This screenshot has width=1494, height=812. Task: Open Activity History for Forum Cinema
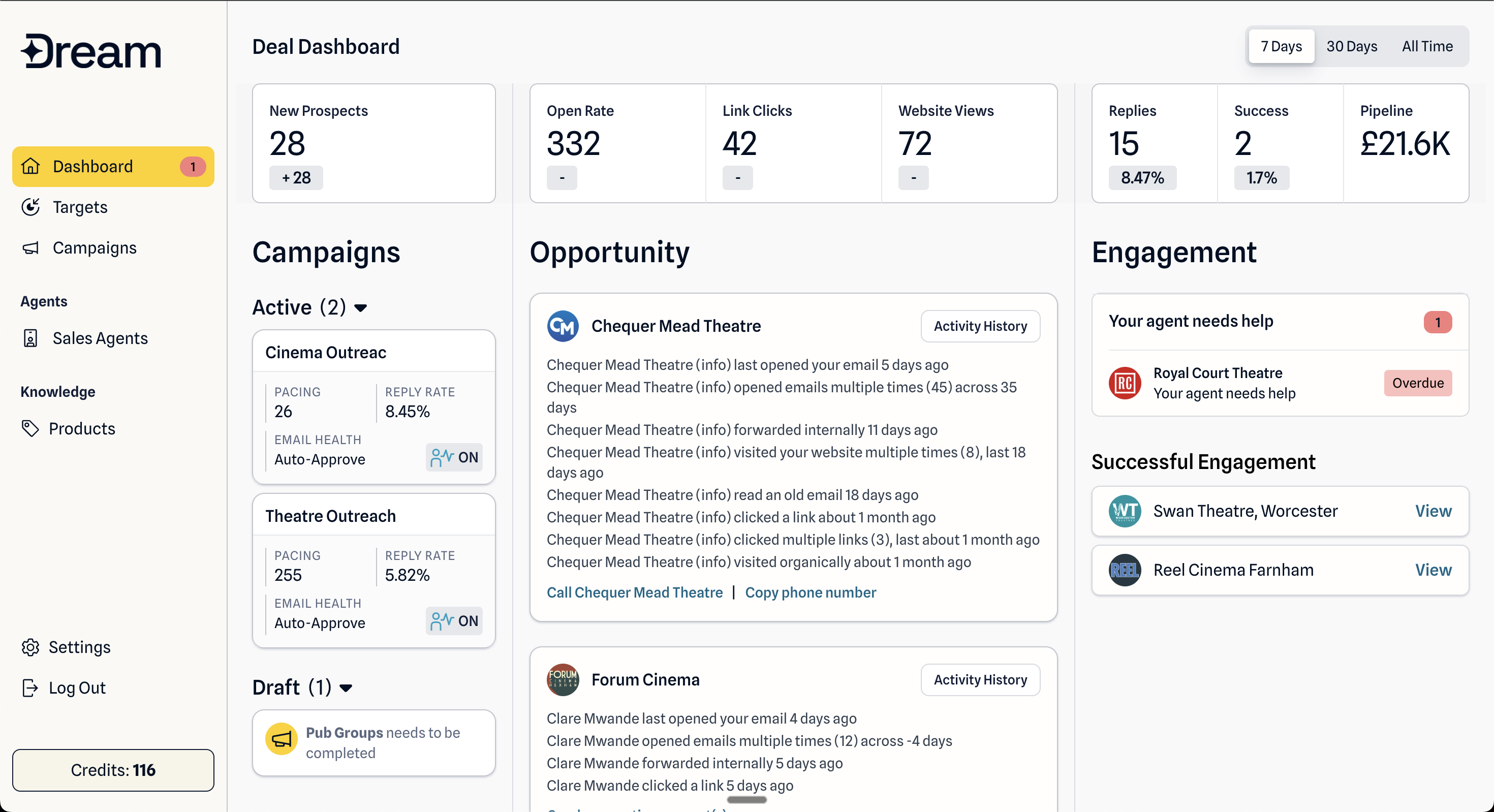click(x=980, y=680)
